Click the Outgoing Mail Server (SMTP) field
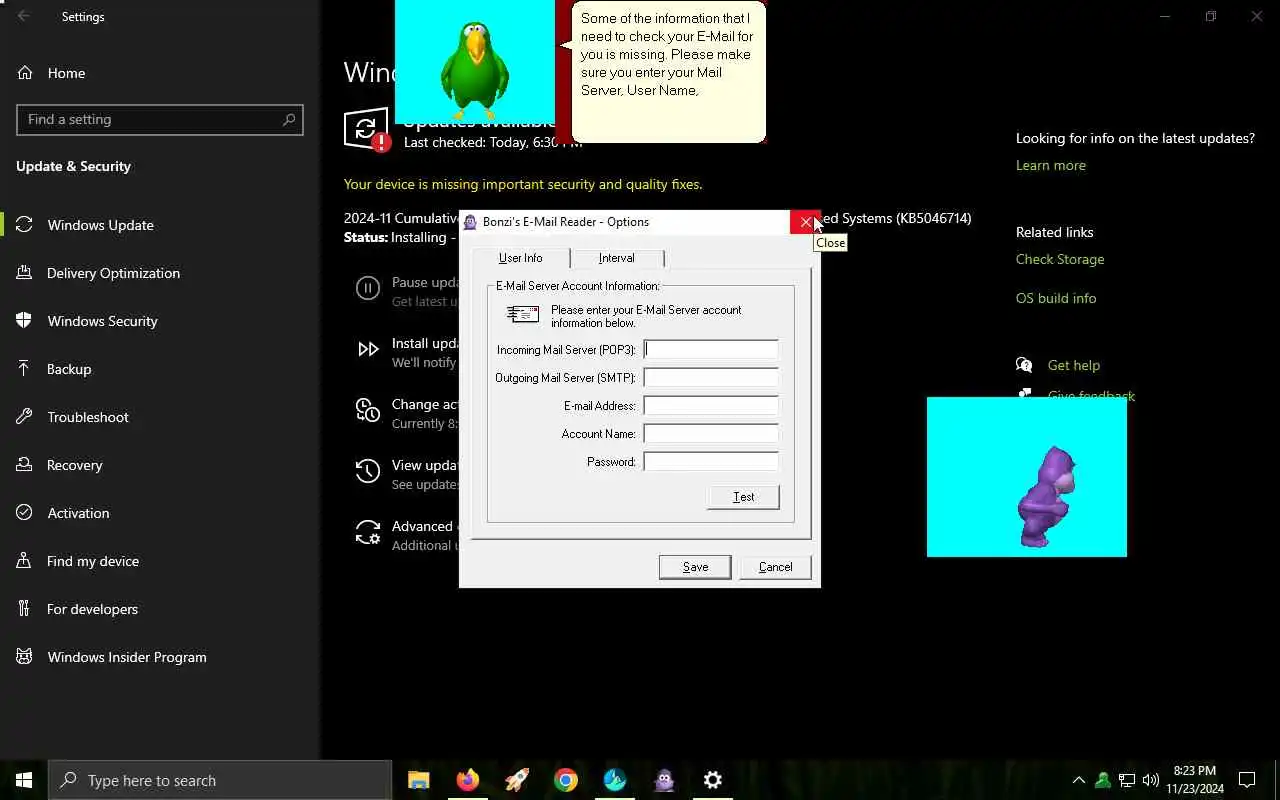This screenshot has width=1280, height=800. pyautogui.click(x=711, y=377)
